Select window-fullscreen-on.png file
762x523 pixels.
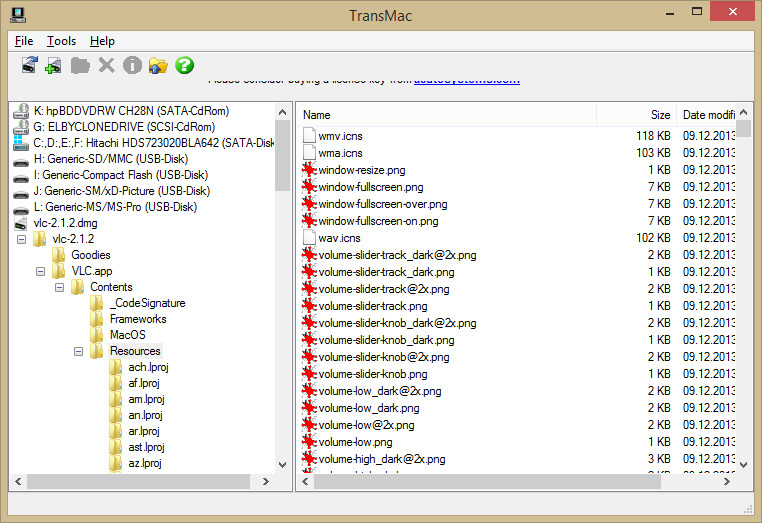378,221
